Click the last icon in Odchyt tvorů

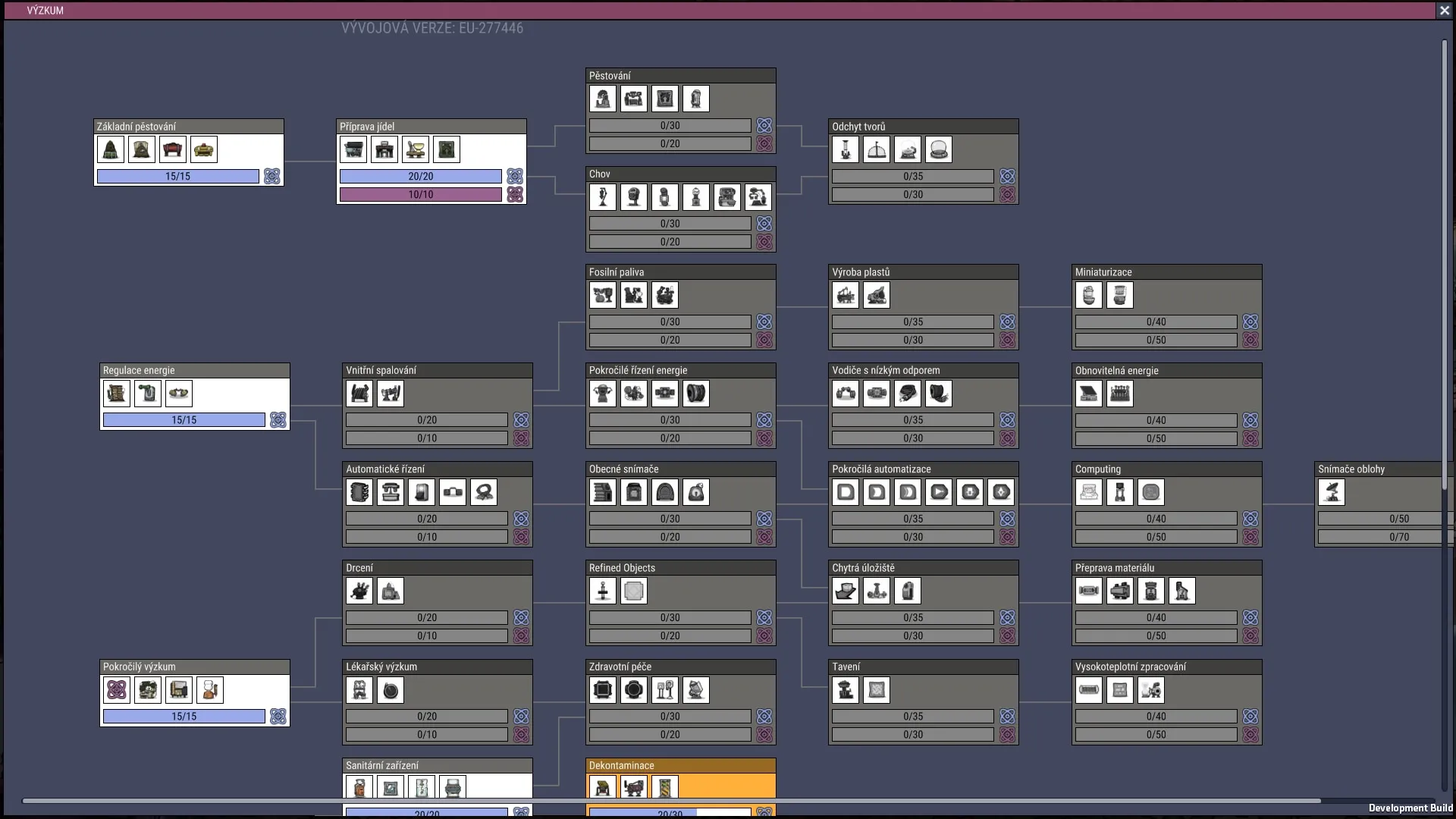(x=938, y=149)
